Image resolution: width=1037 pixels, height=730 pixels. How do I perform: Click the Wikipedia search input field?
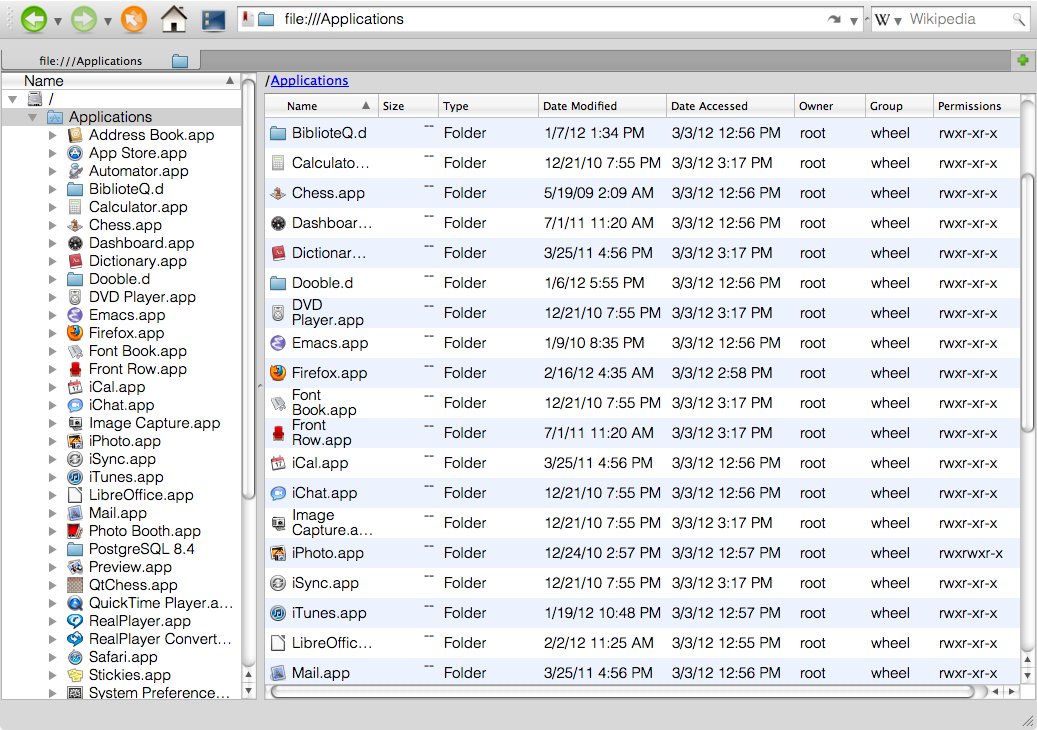pos(958,19)
